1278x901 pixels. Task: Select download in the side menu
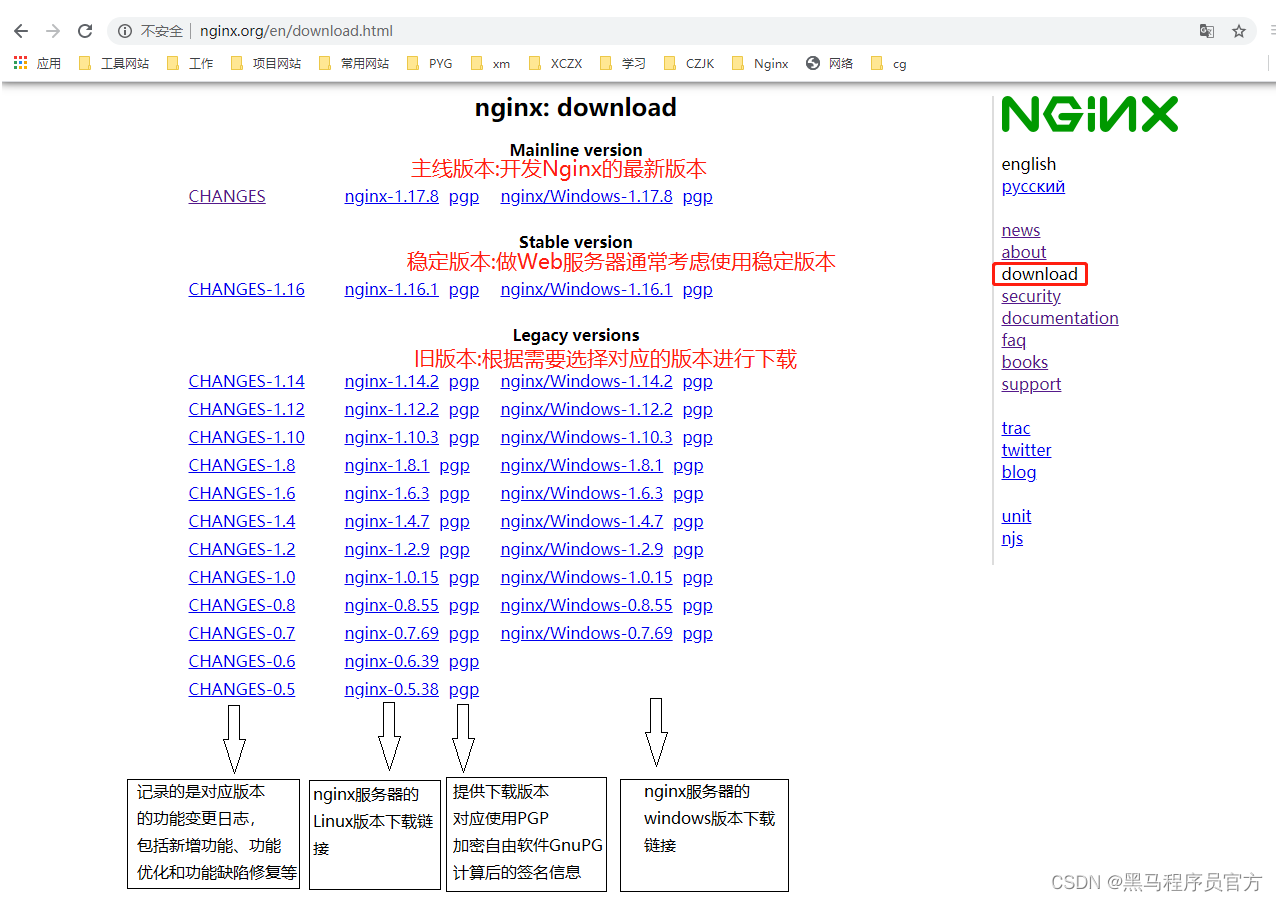click(1040, 274)
